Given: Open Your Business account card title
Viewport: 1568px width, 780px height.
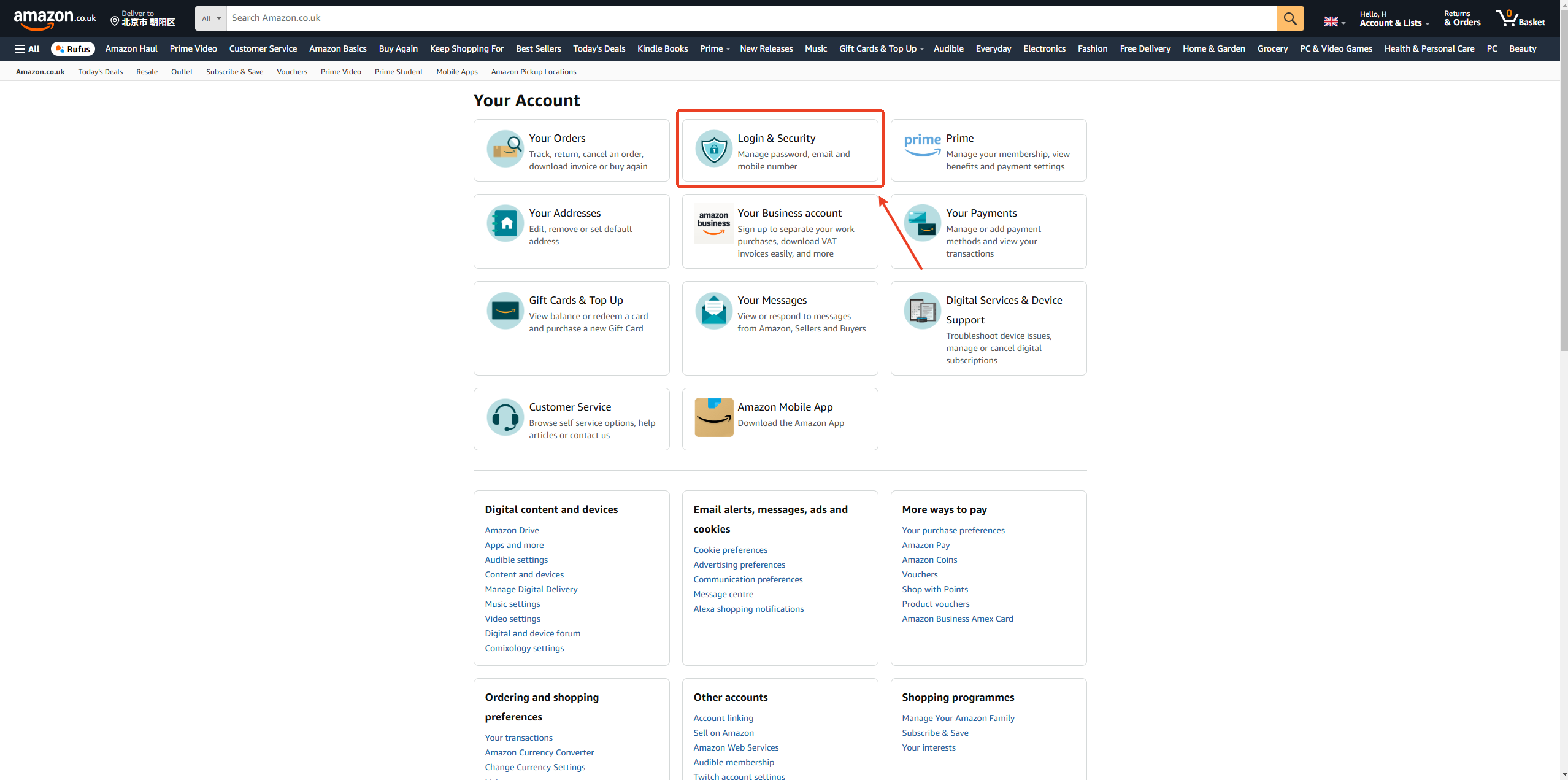Looking at the screenshot, I should [790, 213].
